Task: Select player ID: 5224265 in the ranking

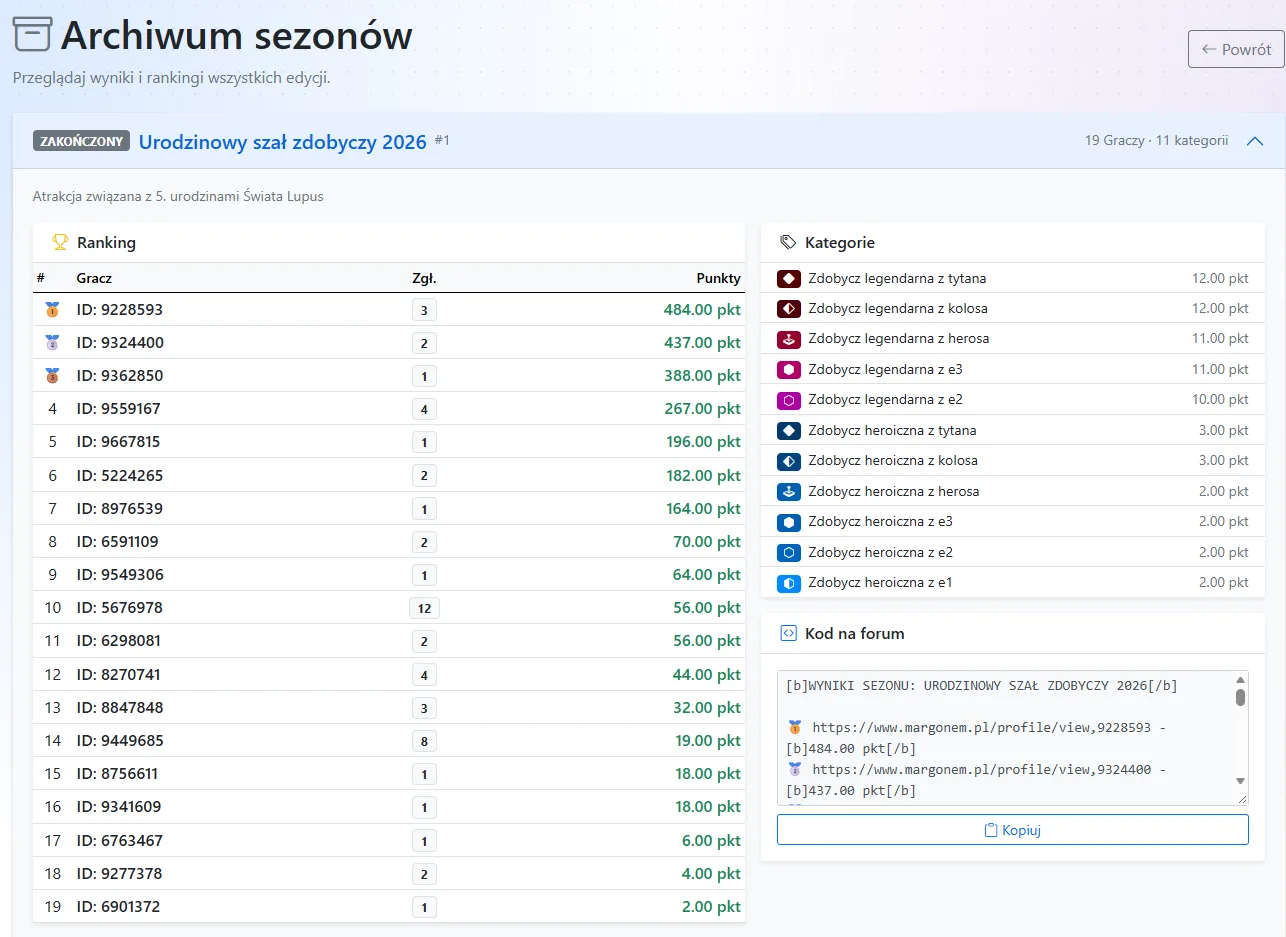Action: [x=120, y=475]
